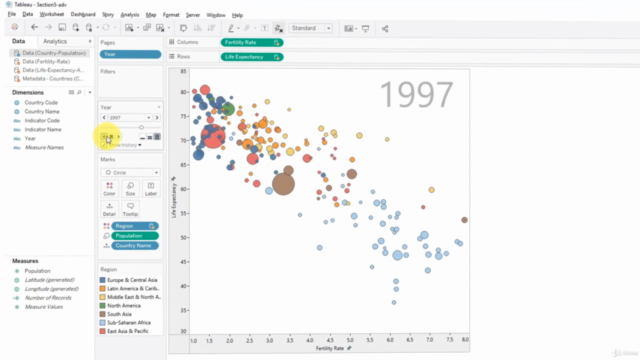Open the Fit dropdown showing Standard

tap(311, 28)
